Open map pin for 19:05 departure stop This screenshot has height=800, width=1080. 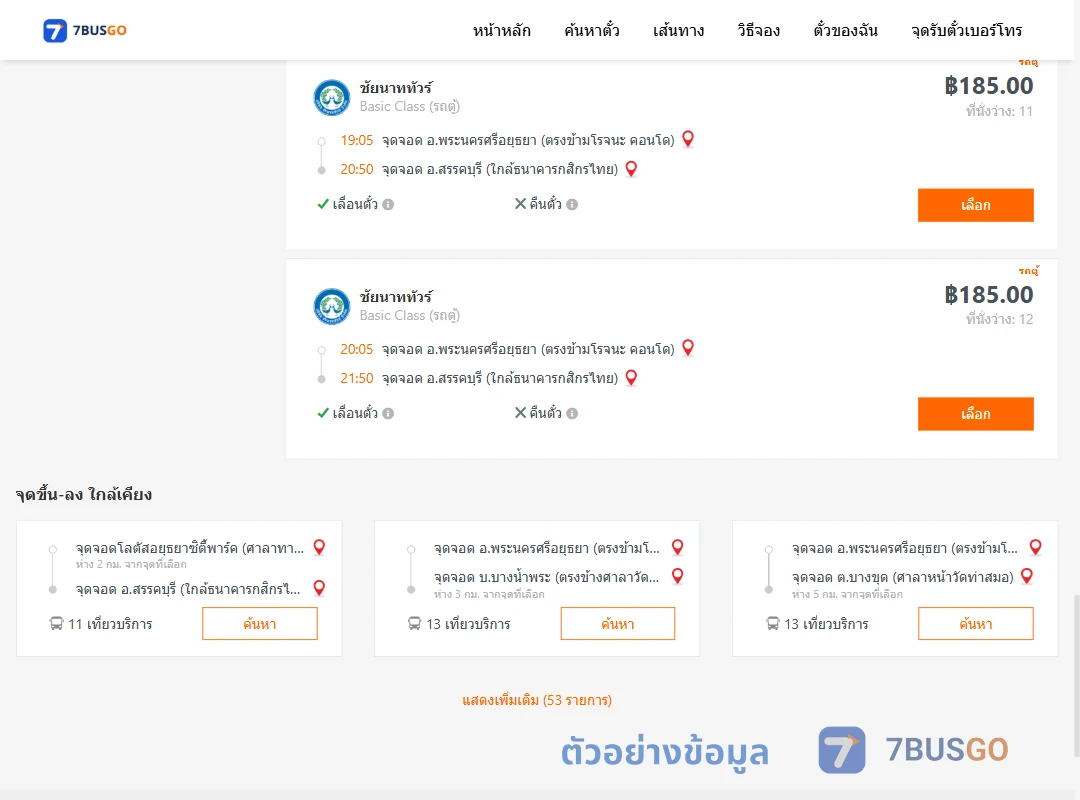click(687, 139)
